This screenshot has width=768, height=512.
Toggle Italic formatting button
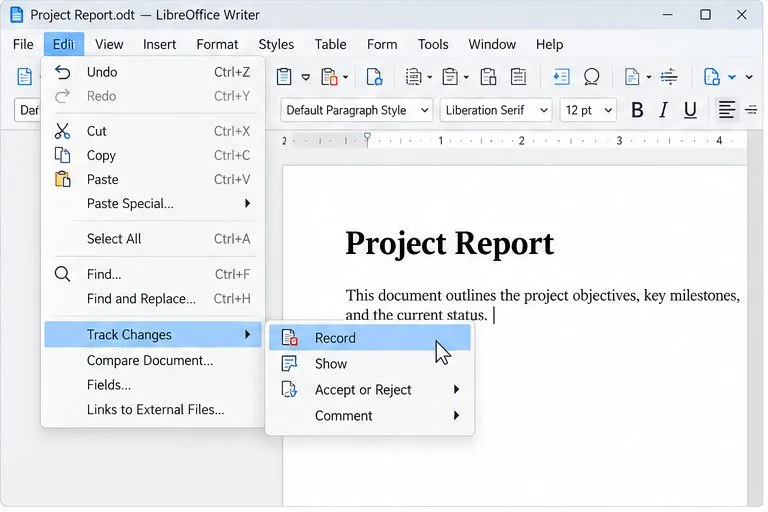pyautogui.click(x=664, y=110)
